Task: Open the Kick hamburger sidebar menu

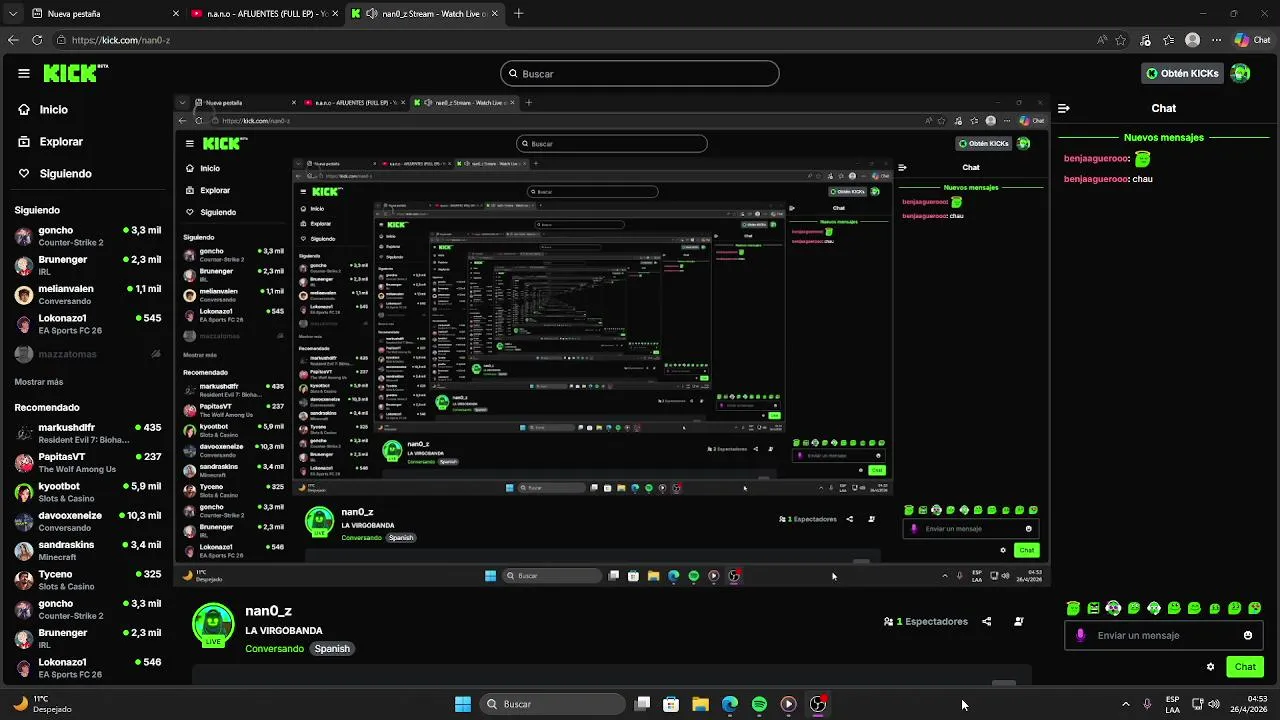Action: (24, 73)
